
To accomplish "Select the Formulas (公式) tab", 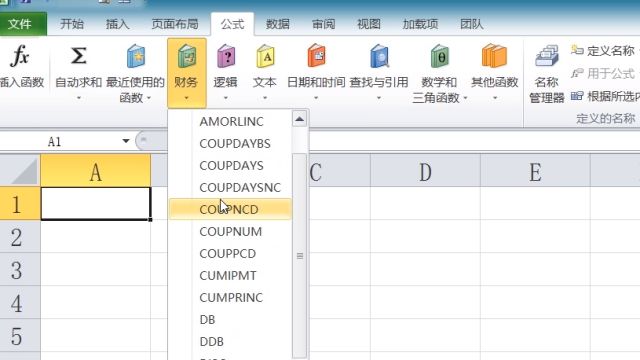I will (x=232, y=24).
